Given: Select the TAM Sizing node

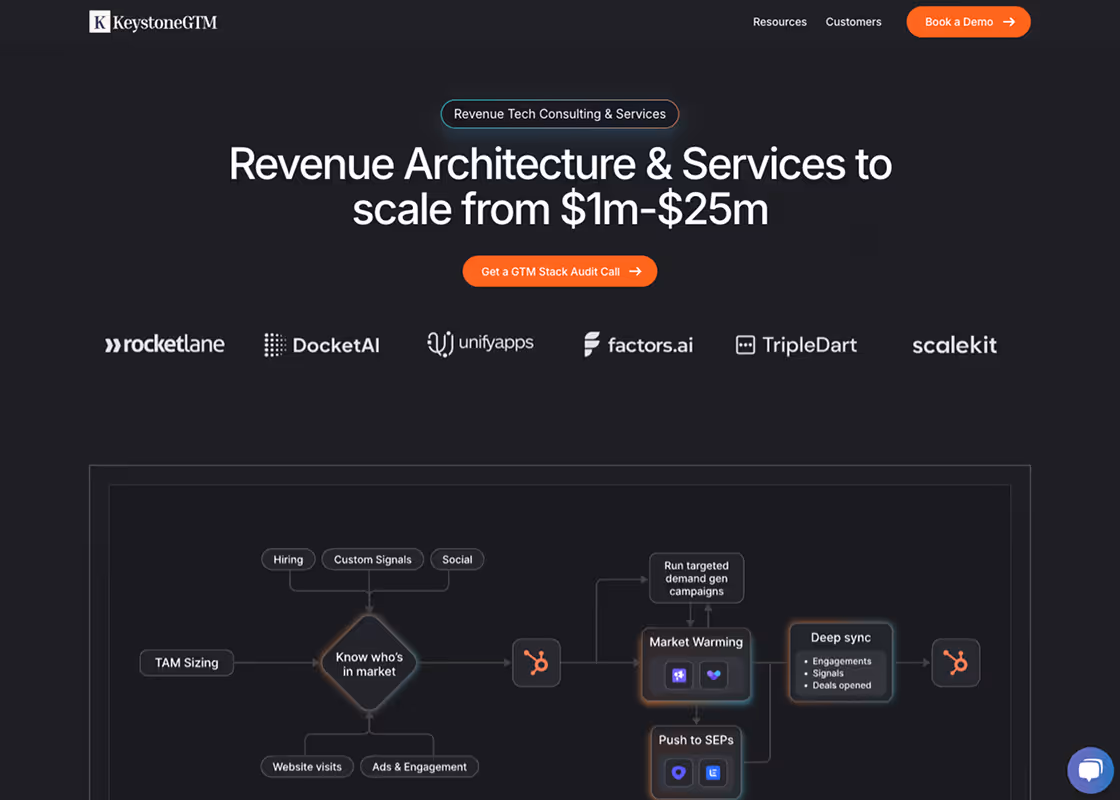Looking at the screenshot, I should (186, 662).
